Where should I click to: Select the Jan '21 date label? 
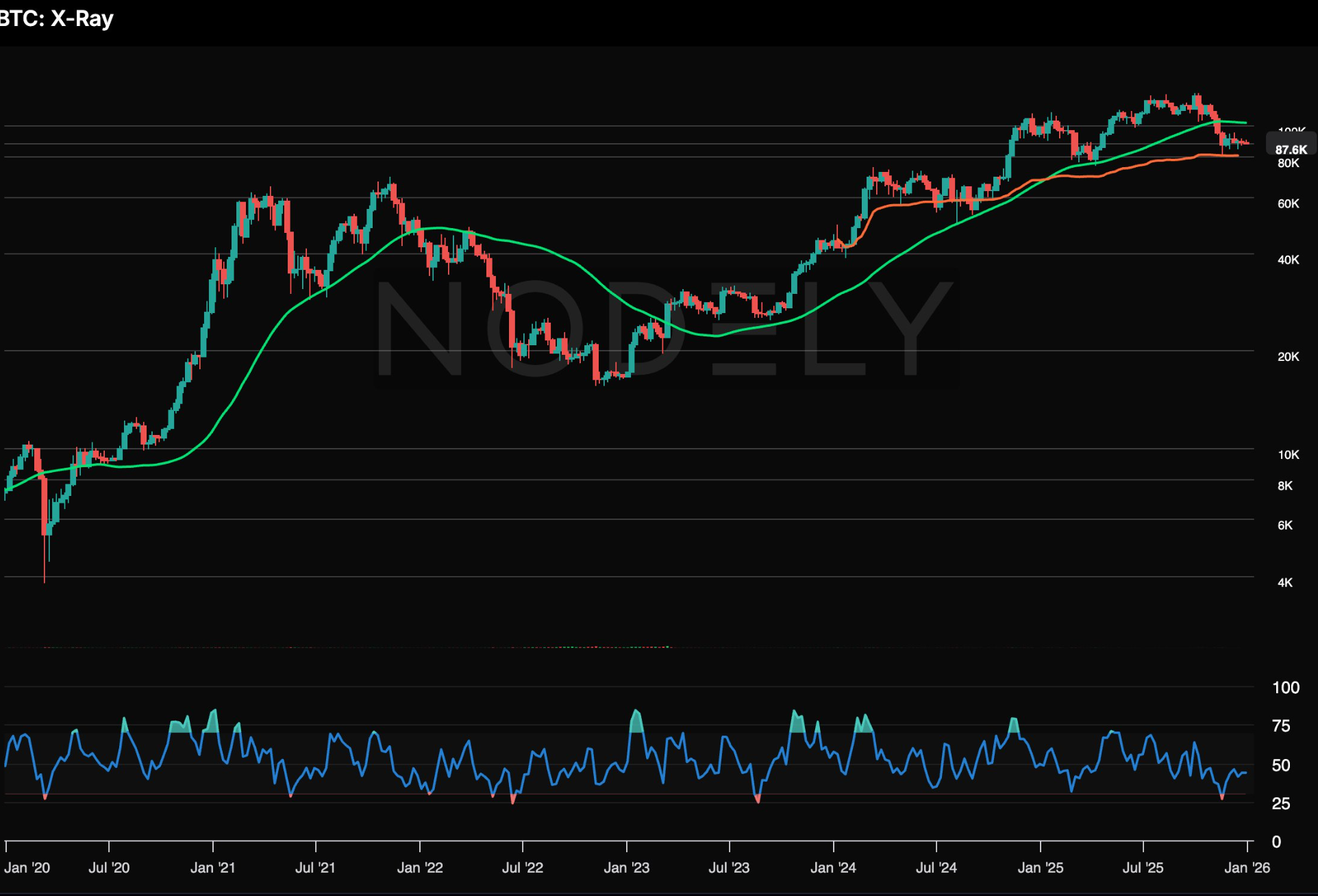(x=212, y=868)
